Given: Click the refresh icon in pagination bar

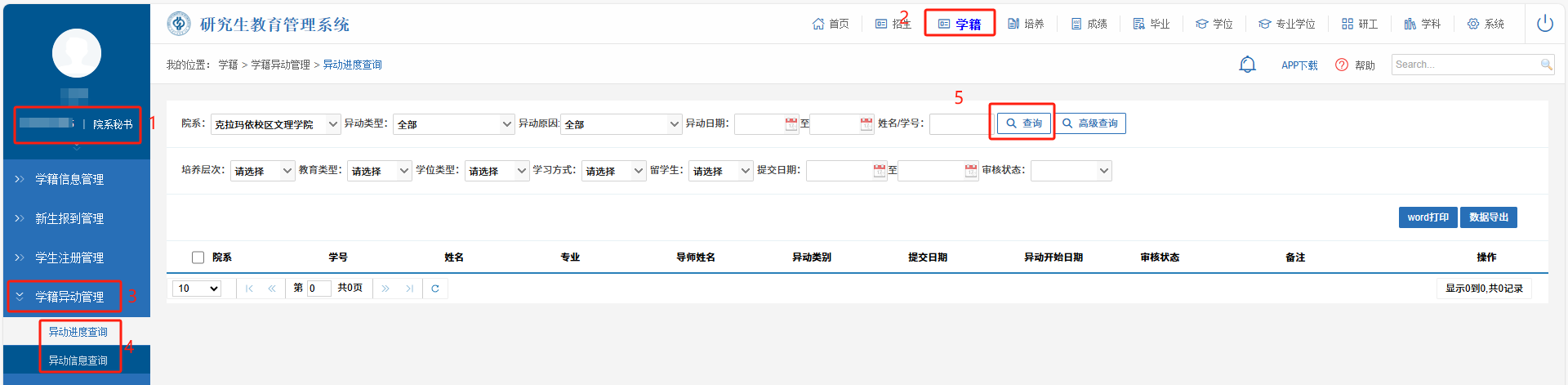Looking at the screenshot, I should pyautogui.click(x=435, y=289).
